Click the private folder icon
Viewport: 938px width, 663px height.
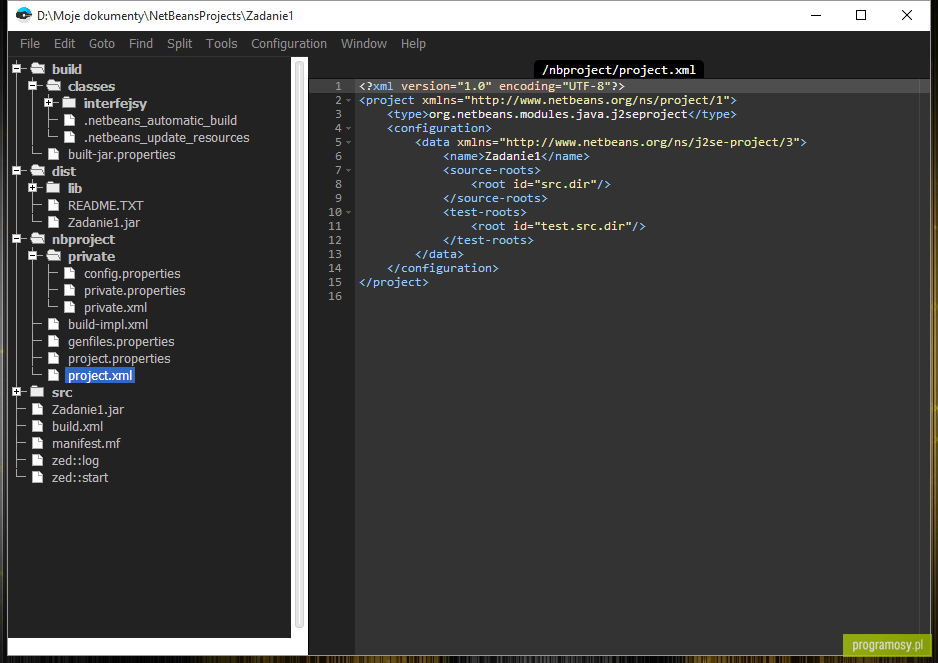[x=53, y=256]
